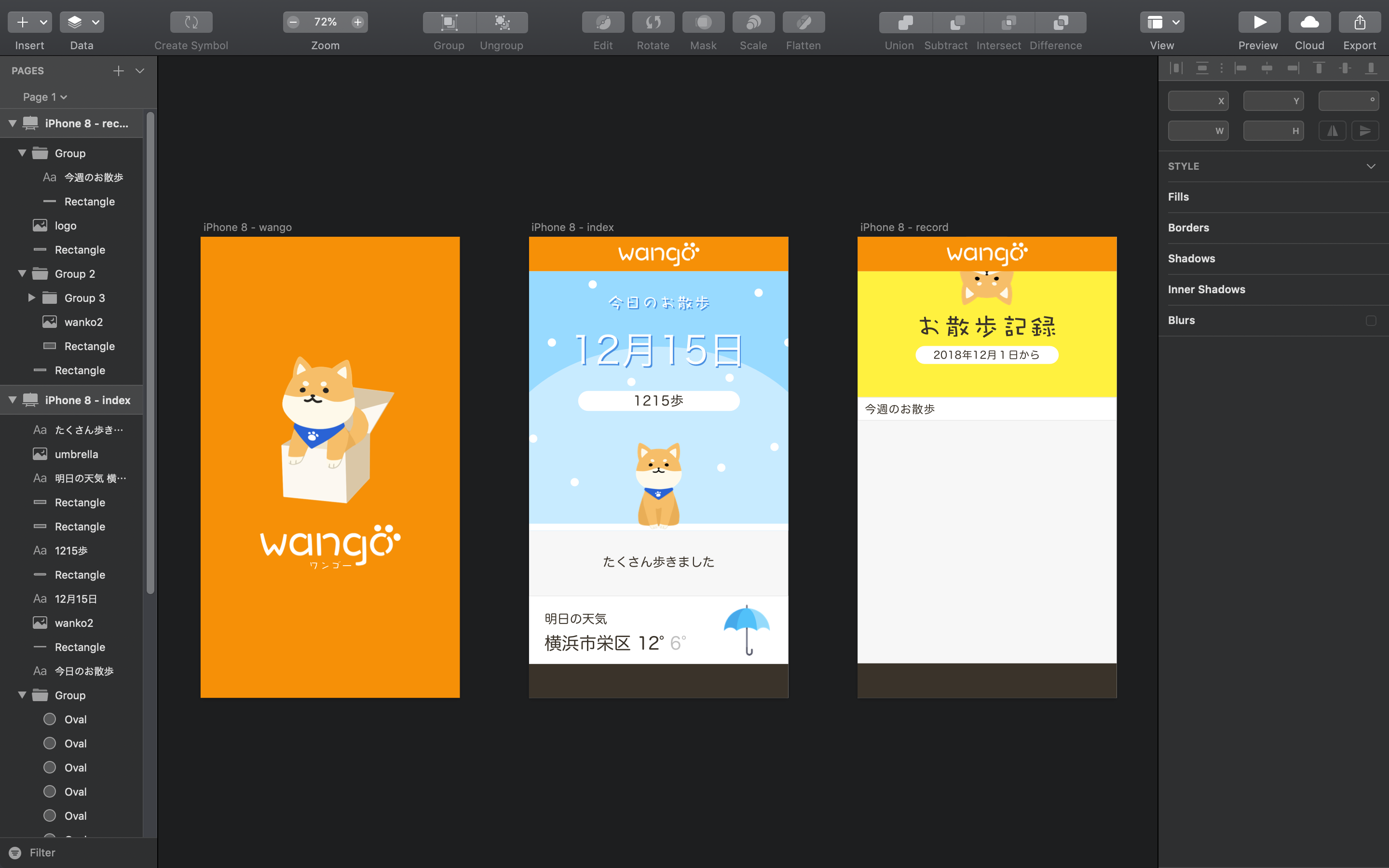Collapse the first Group folder
The height and width of the screenshot is (868, 1389).
tap(22, 153)
